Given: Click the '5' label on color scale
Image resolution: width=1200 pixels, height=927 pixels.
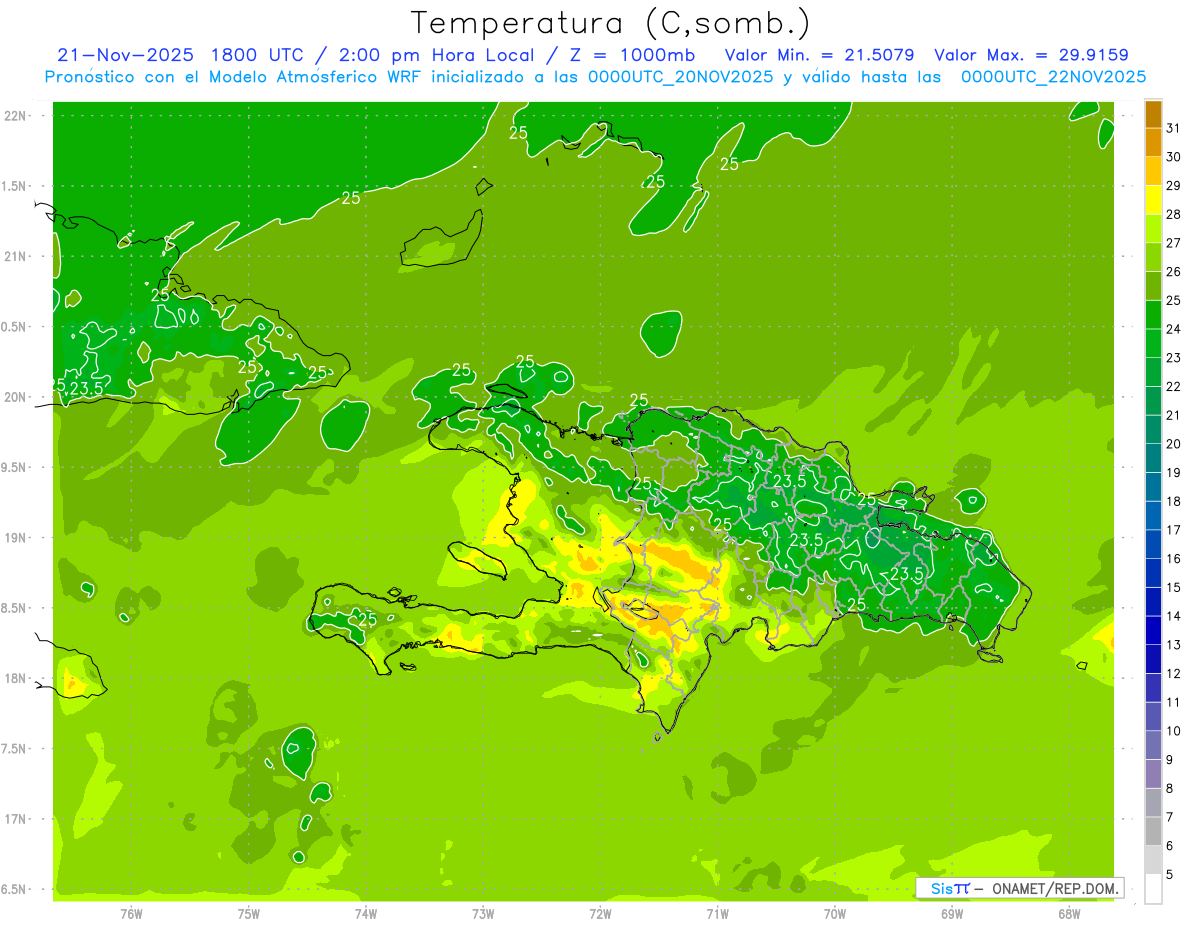Looking at the screenshot, I should (x=1170, y=875).
